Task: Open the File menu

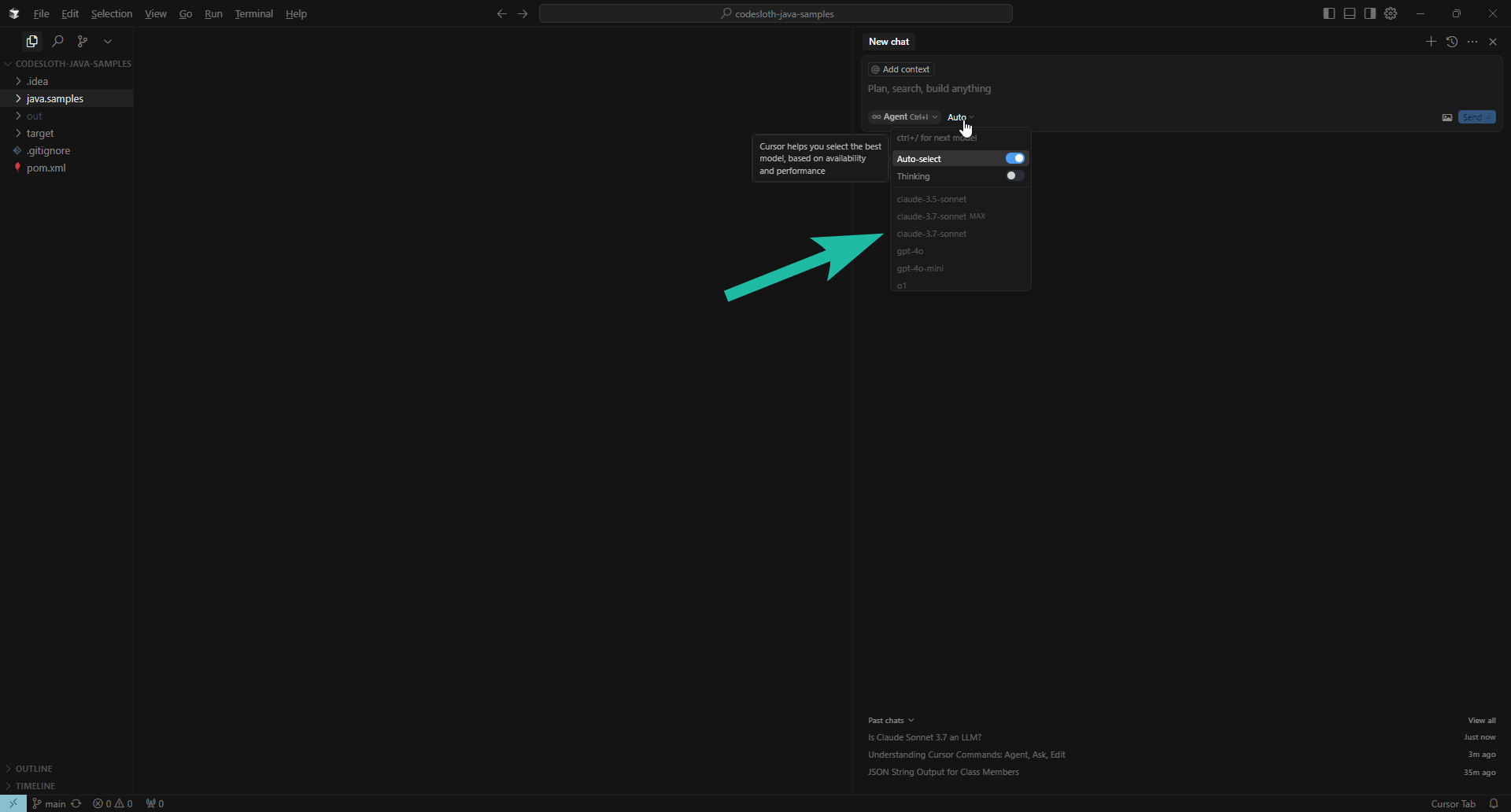Action: (41, 13)
